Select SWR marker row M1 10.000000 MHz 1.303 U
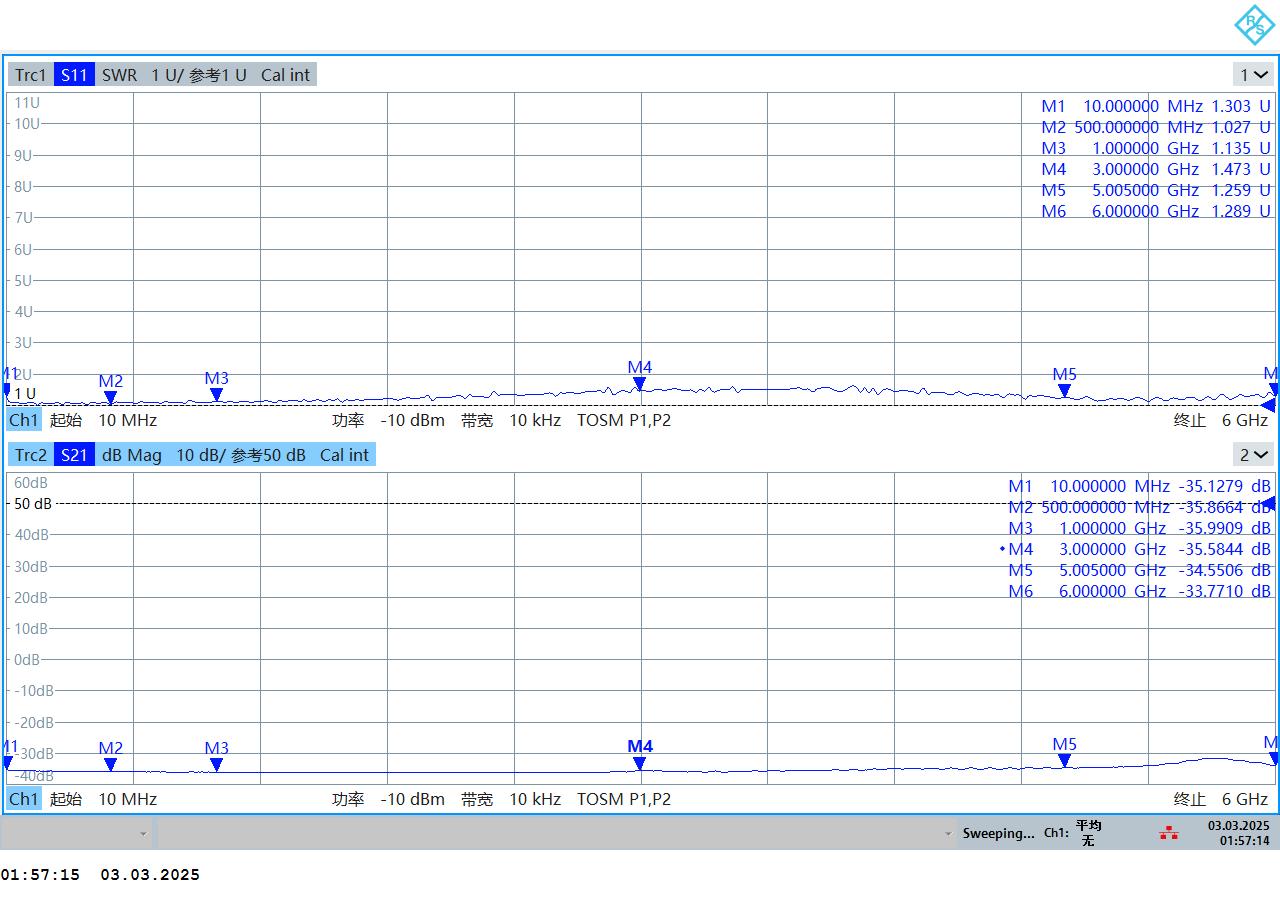Screen dimensions: 1280x900 1156,106
